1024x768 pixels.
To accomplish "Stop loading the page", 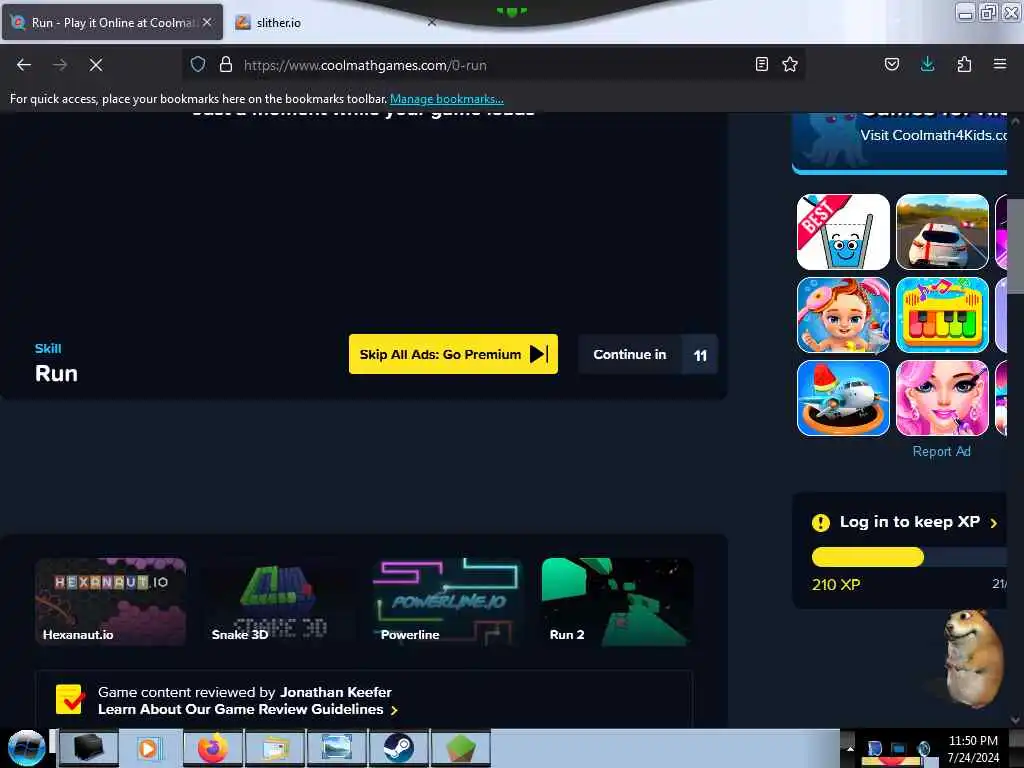I will coord(95,65).
